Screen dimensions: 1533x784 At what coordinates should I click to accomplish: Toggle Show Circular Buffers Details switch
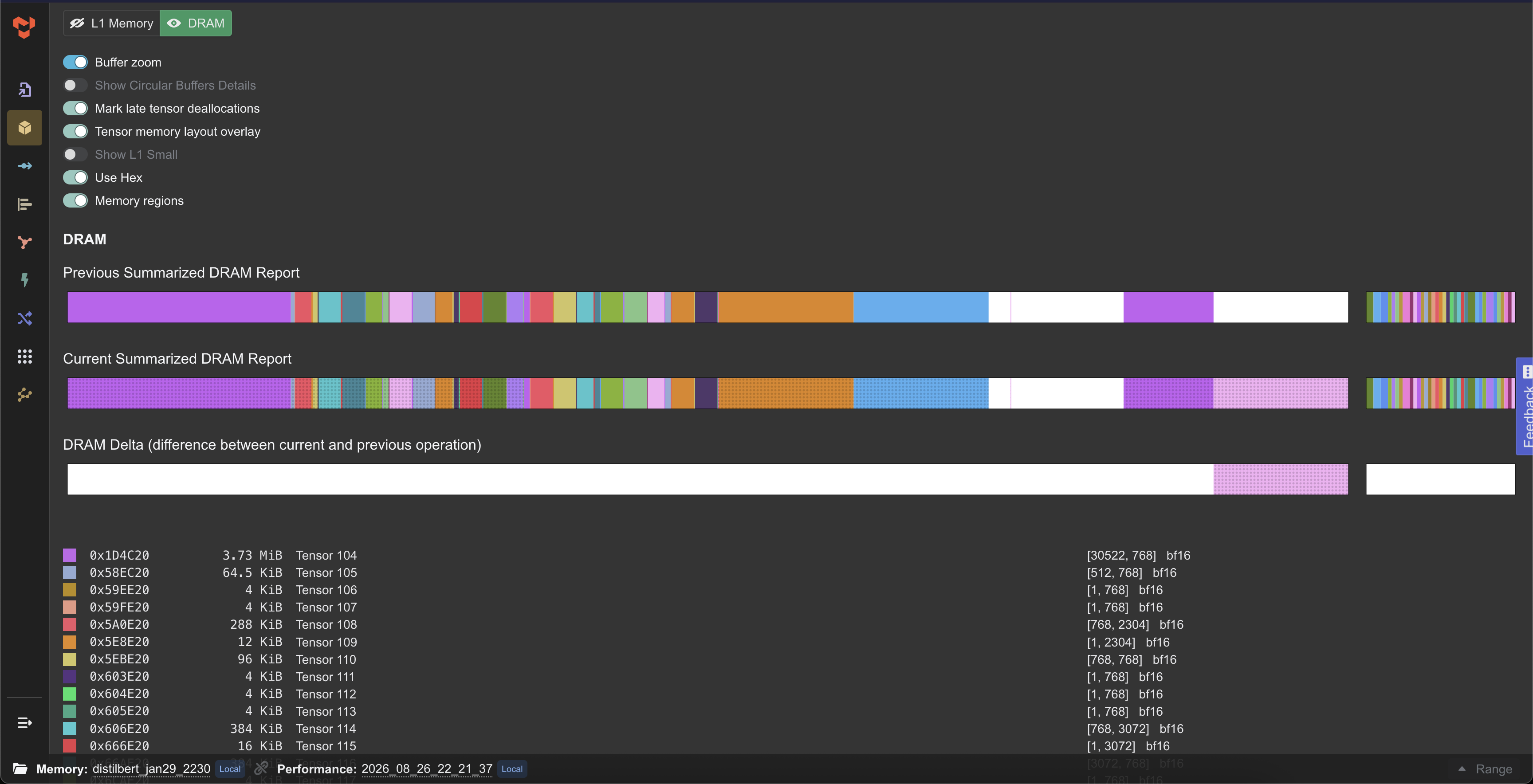click(x=75, y=85)
